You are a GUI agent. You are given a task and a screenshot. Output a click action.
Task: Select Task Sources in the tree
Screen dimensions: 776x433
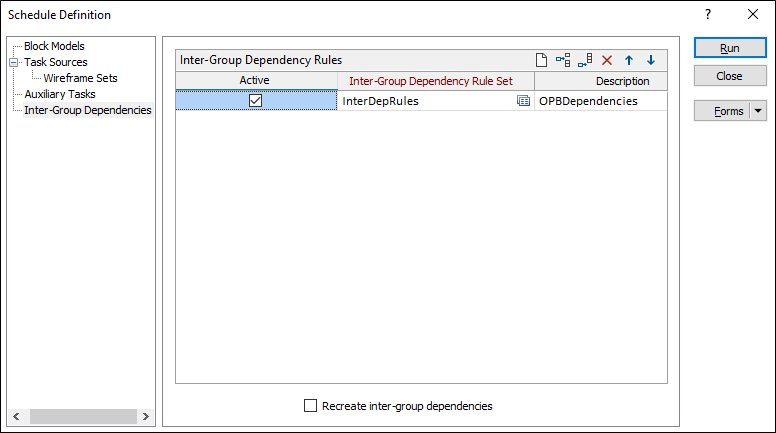click(x=56, y=62)
